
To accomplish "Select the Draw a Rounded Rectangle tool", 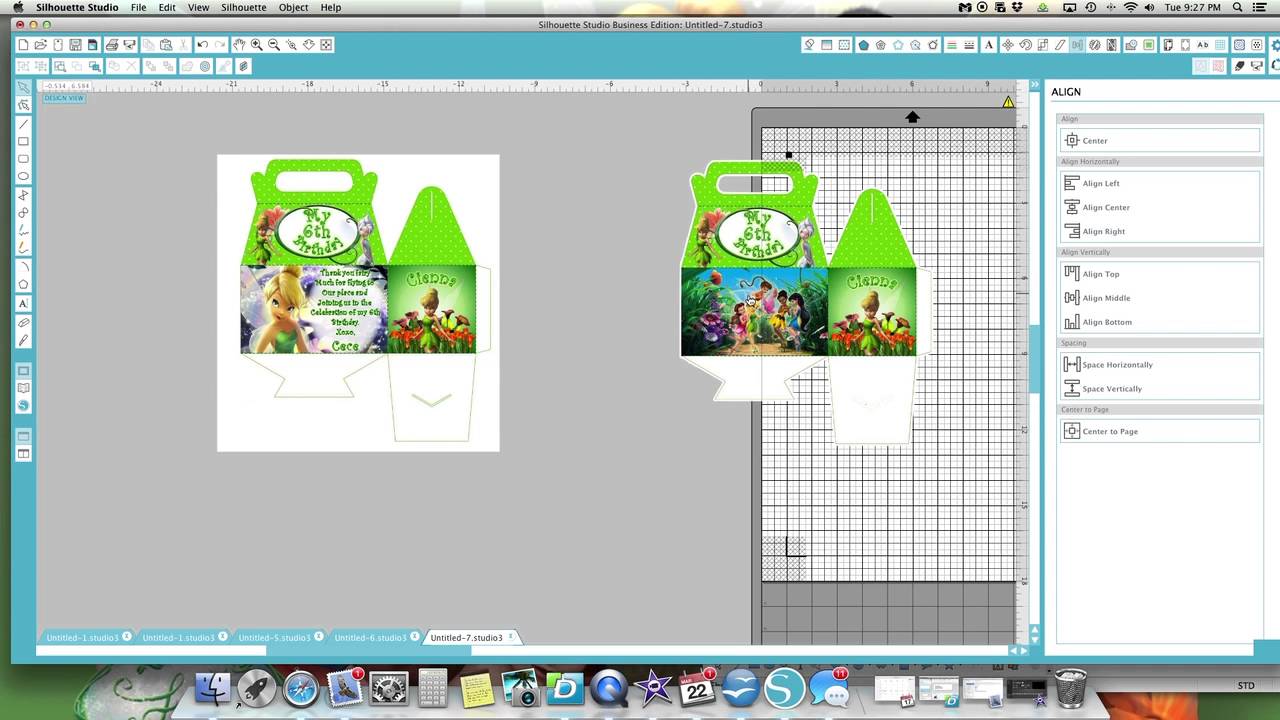I will [23, 159].
